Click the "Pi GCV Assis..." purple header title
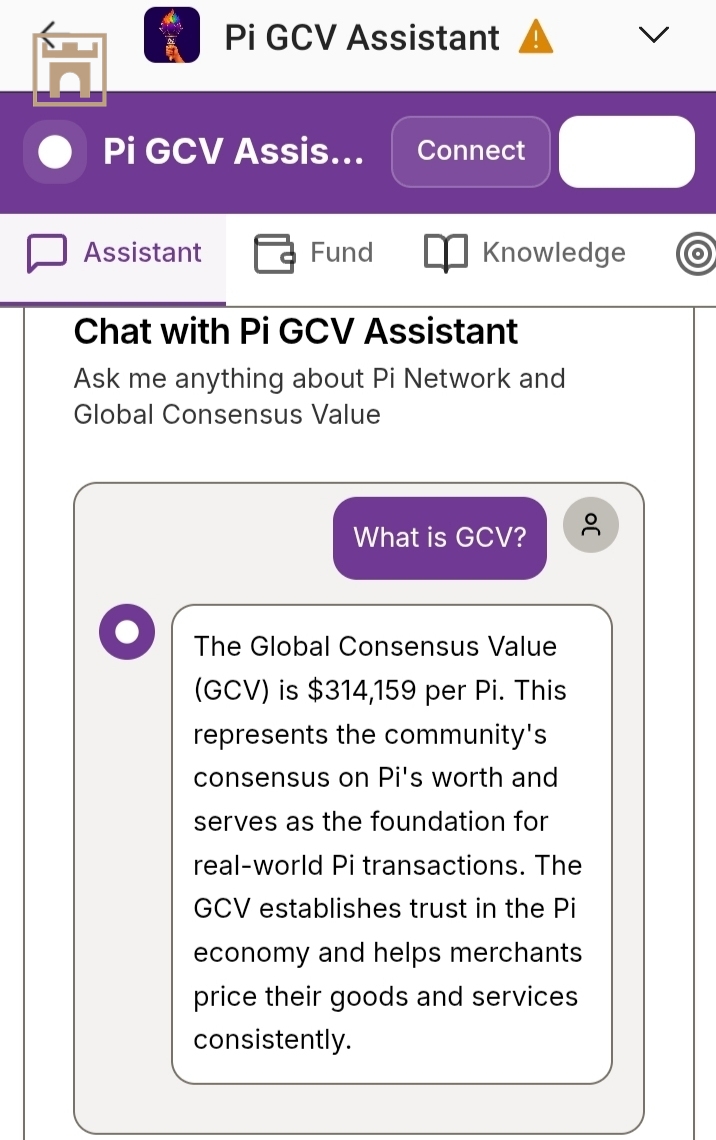 point(233,152)
